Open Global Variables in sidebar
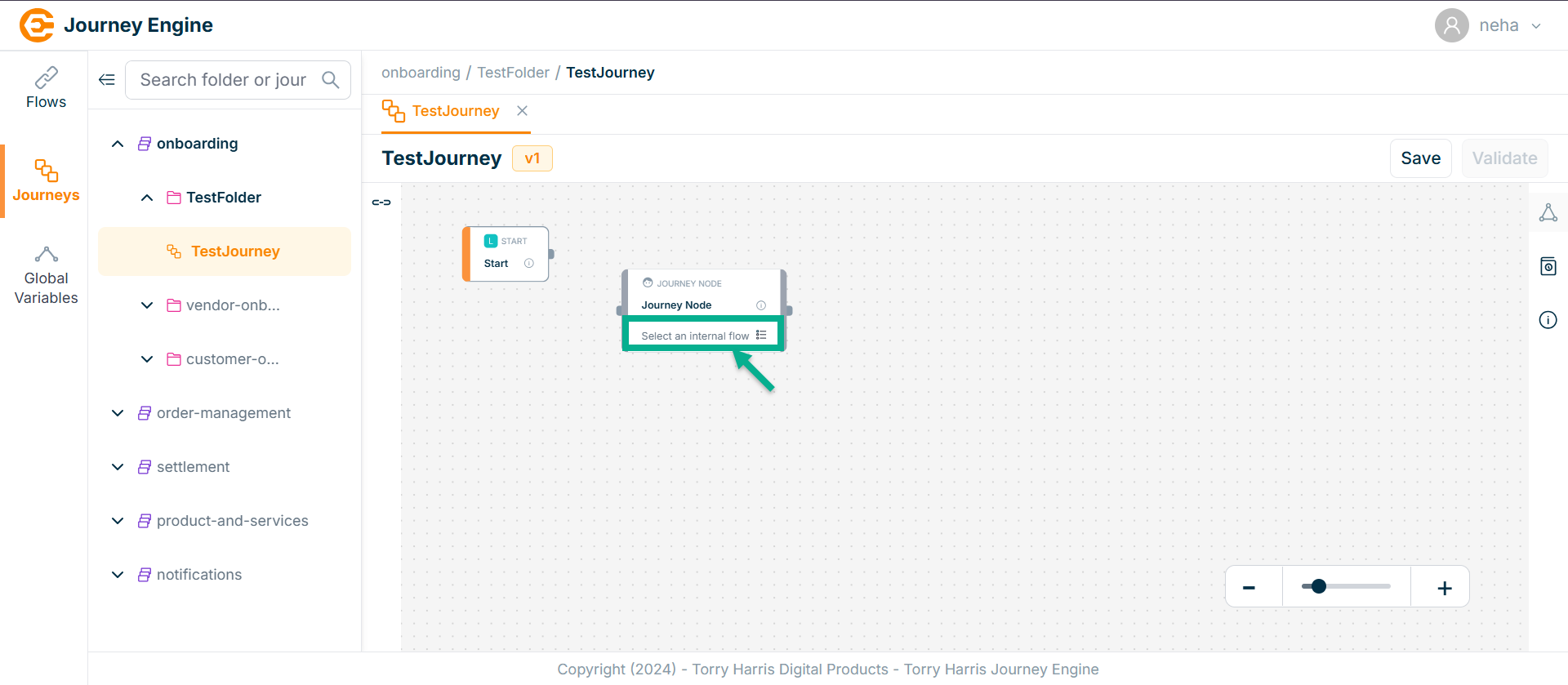1568x685 pixels. coord(46,276)
